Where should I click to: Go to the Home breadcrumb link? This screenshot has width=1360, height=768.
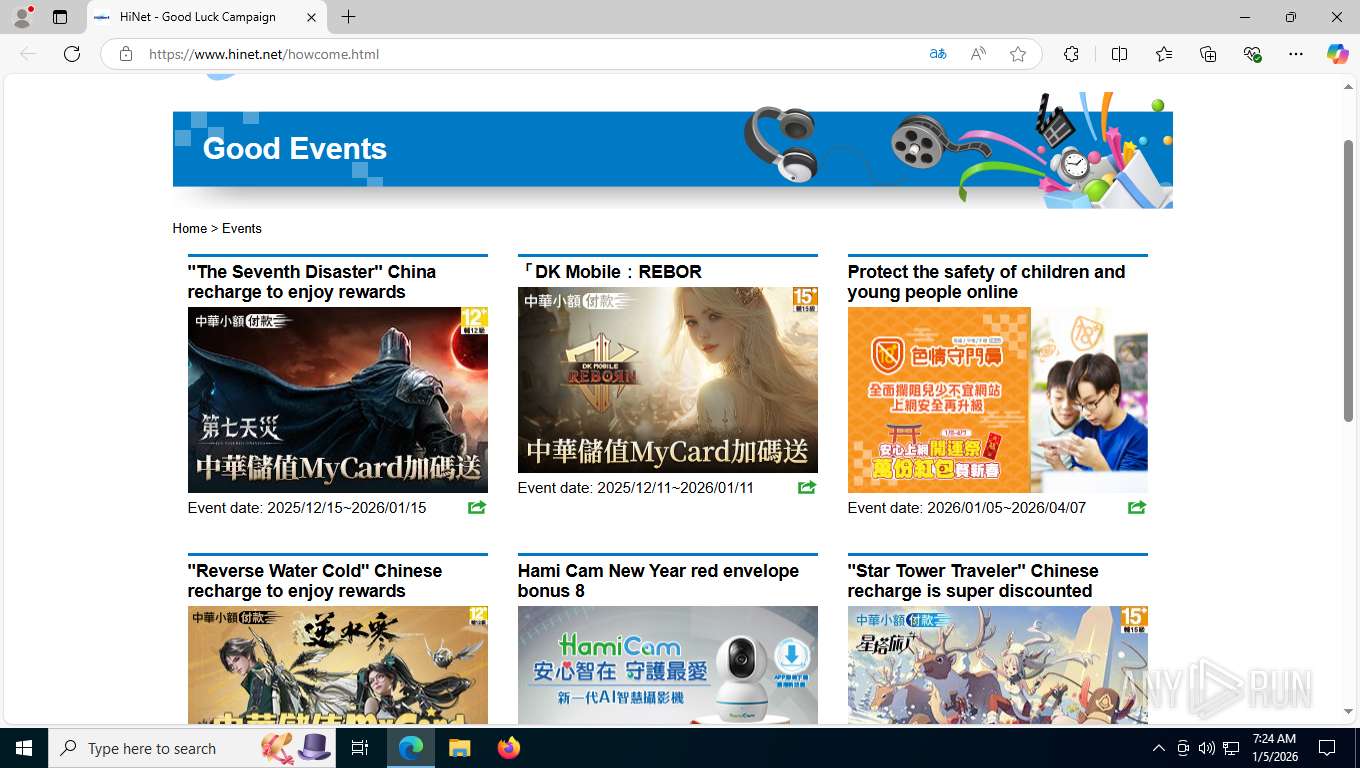(x=190, y=228)
